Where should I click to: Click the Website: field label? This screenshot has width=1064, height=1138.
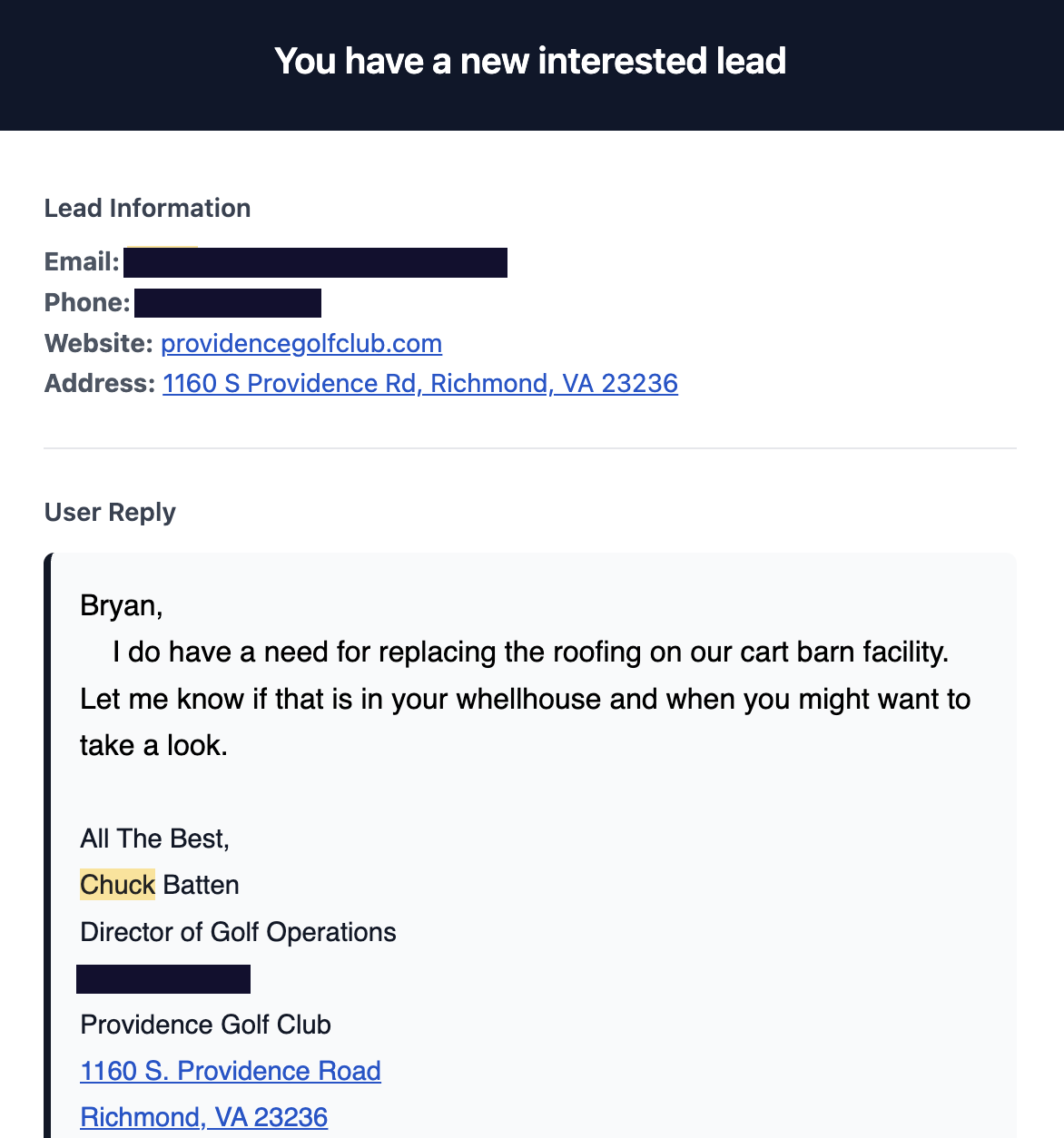pos(99,343)
